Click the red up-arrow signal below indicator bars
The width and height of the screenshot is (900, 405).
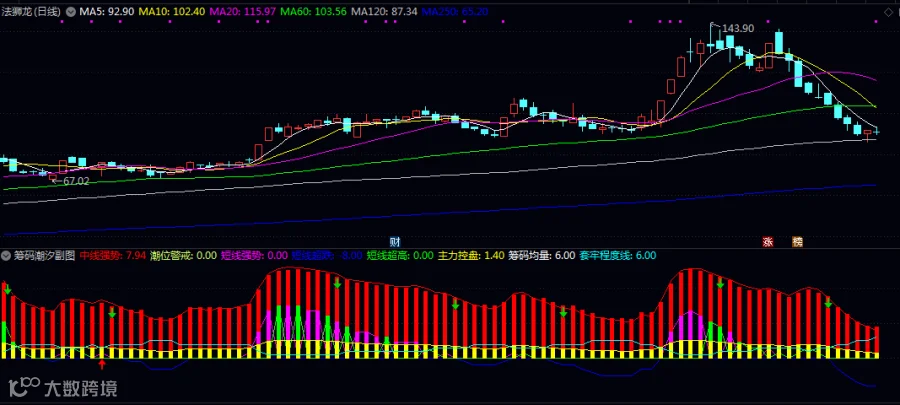pos(103,365)
